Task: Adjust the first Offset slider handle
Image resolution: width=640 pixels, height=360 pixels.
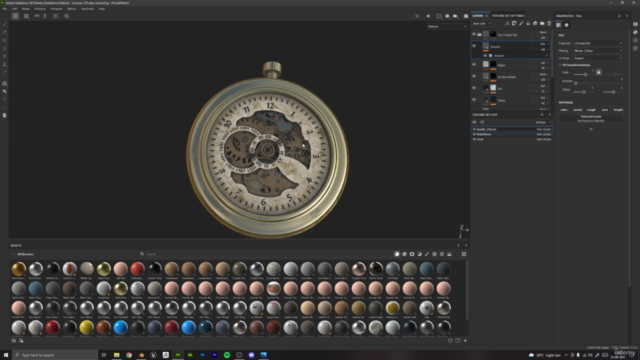Action: click(584, 92)
